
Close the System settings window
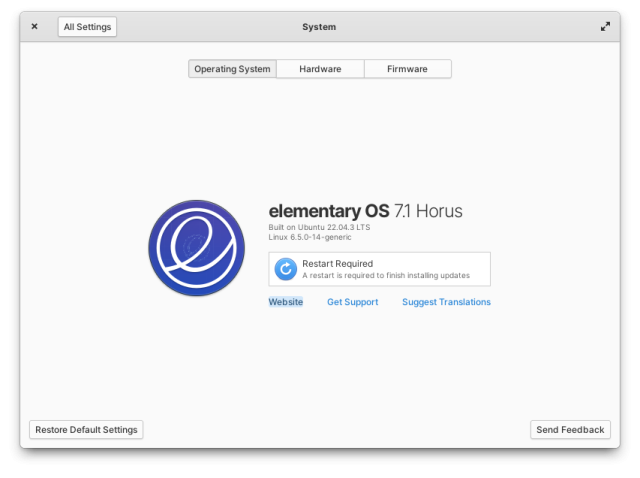coord(35,27)
